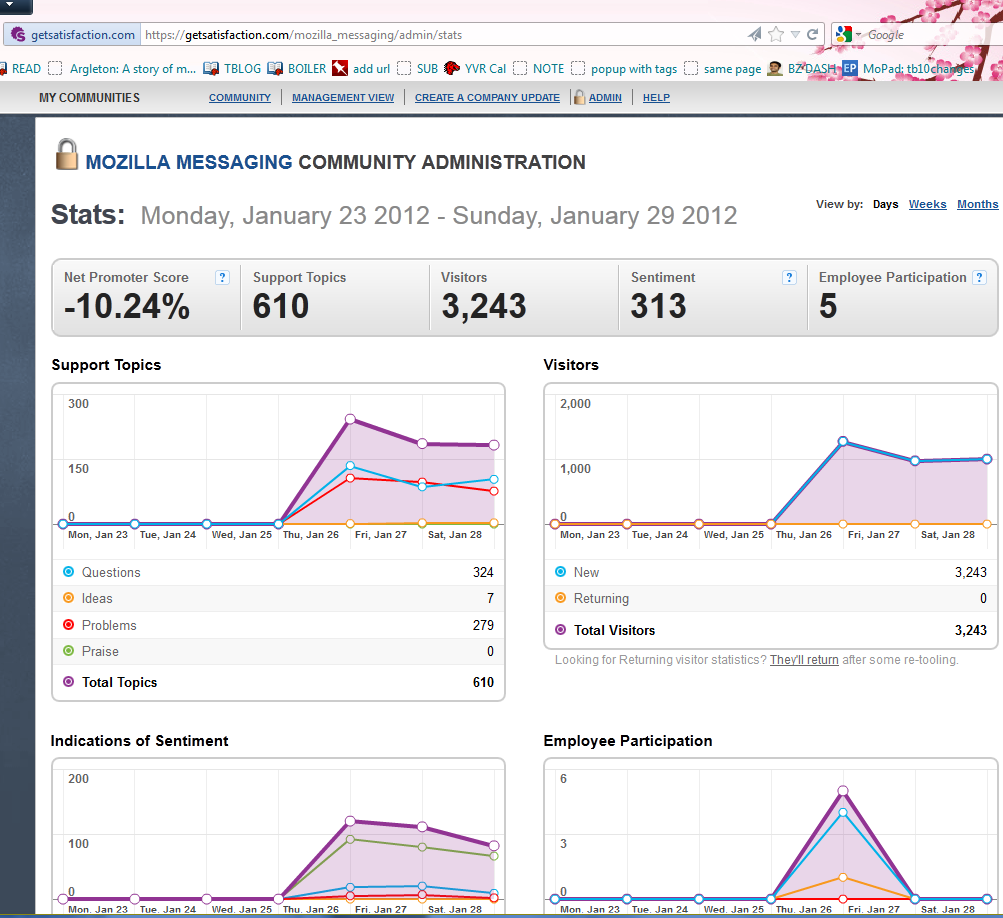Image resolution: width=1003 pixels, height=918 pixels.
Task: Open the Sentiment help question mark
Action: click(x=789, y=278)
